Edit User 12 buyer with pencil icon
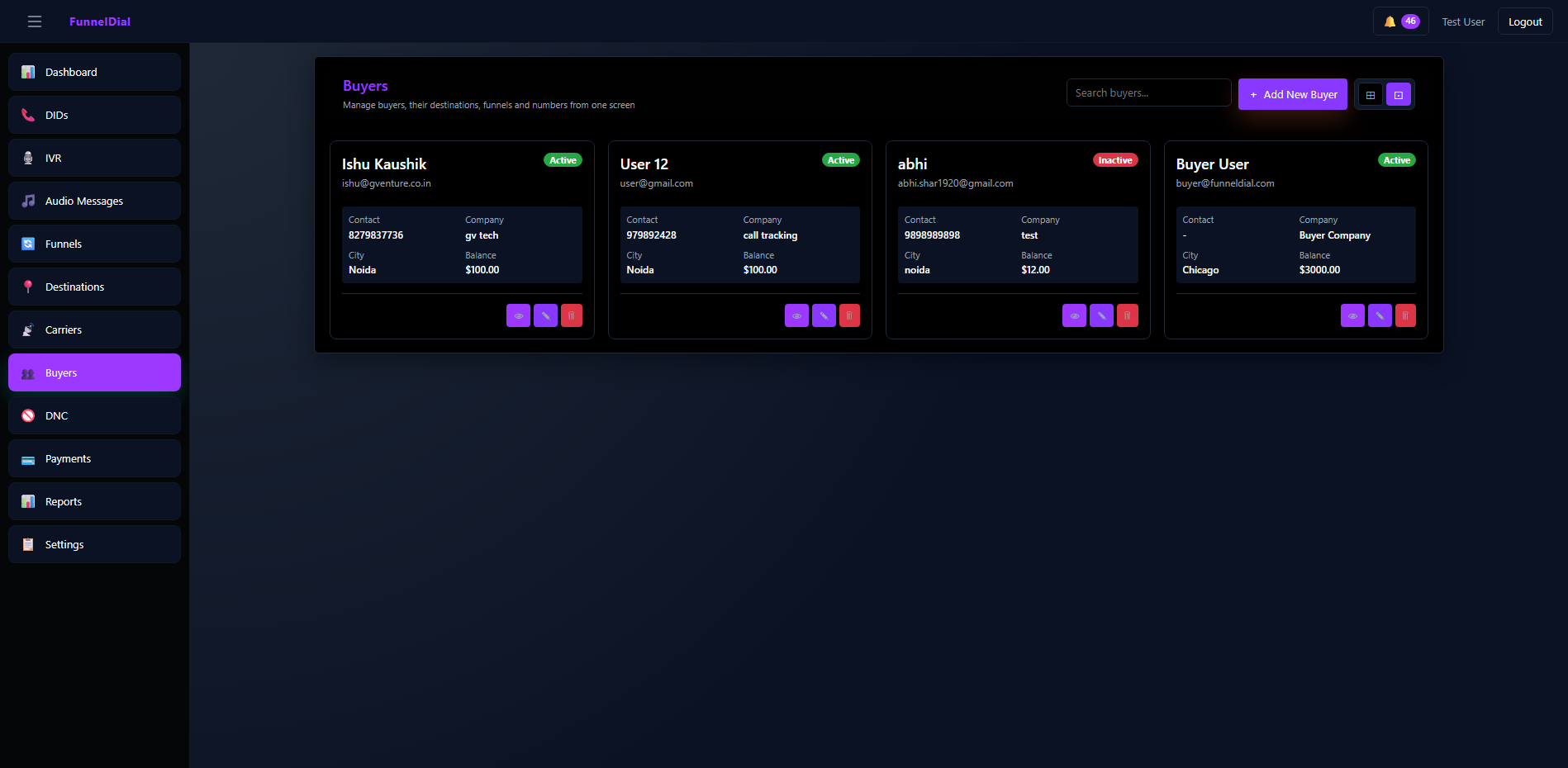This screenshot has width=1568, height=768. coord(824,315)
